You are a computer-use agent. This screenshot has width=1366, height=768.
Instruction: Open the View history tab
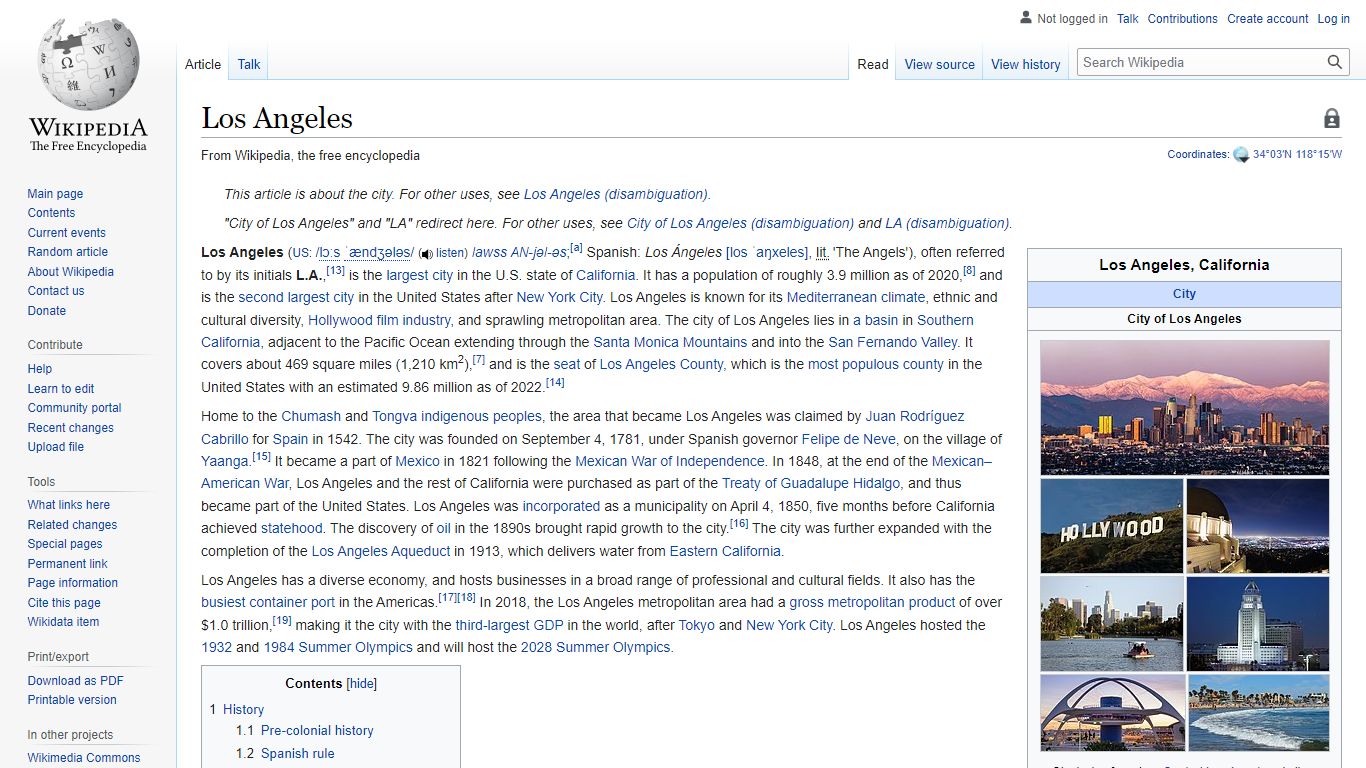tap(1025, 64)
